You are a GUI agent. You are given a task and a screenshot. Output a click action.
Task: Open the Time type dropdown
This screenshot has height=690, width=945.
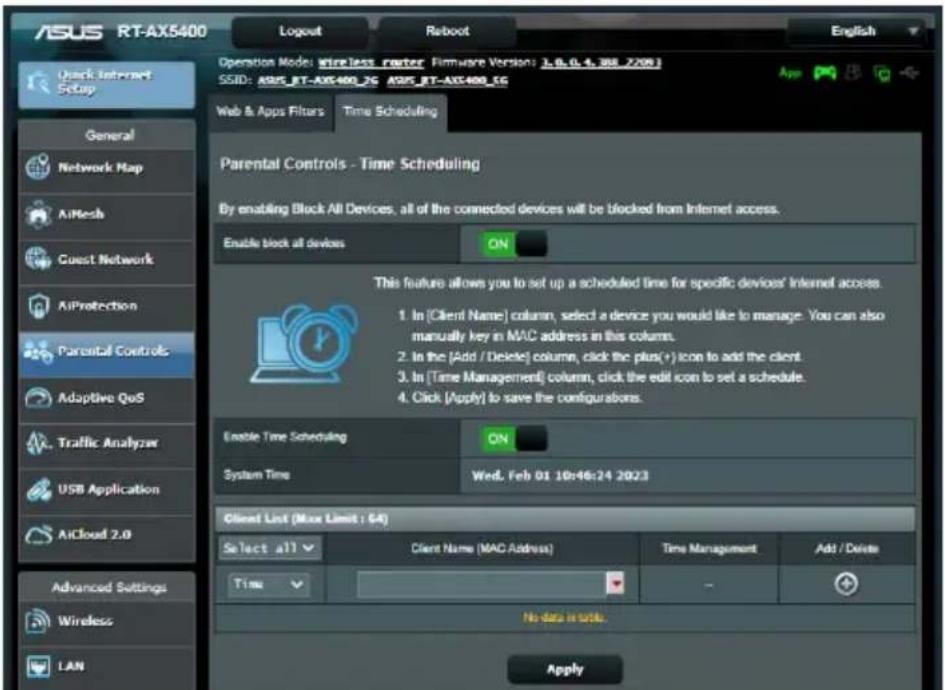[x=269, y=584]
